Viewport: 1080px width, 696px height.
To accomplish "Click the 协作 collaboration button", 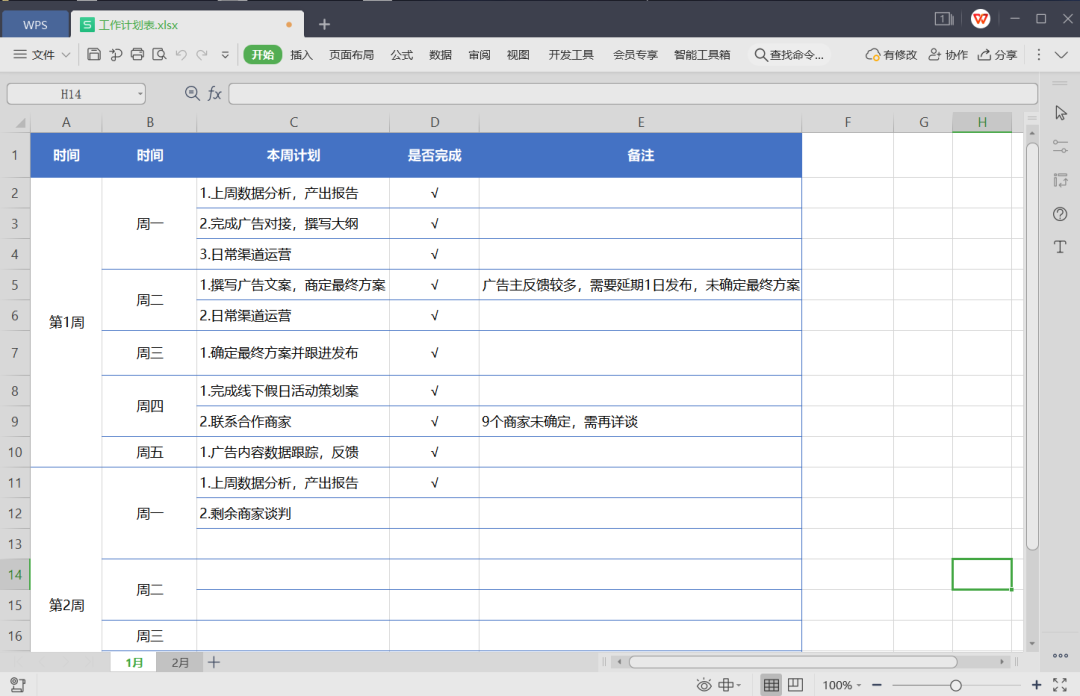I will click(x=948, y=55).
